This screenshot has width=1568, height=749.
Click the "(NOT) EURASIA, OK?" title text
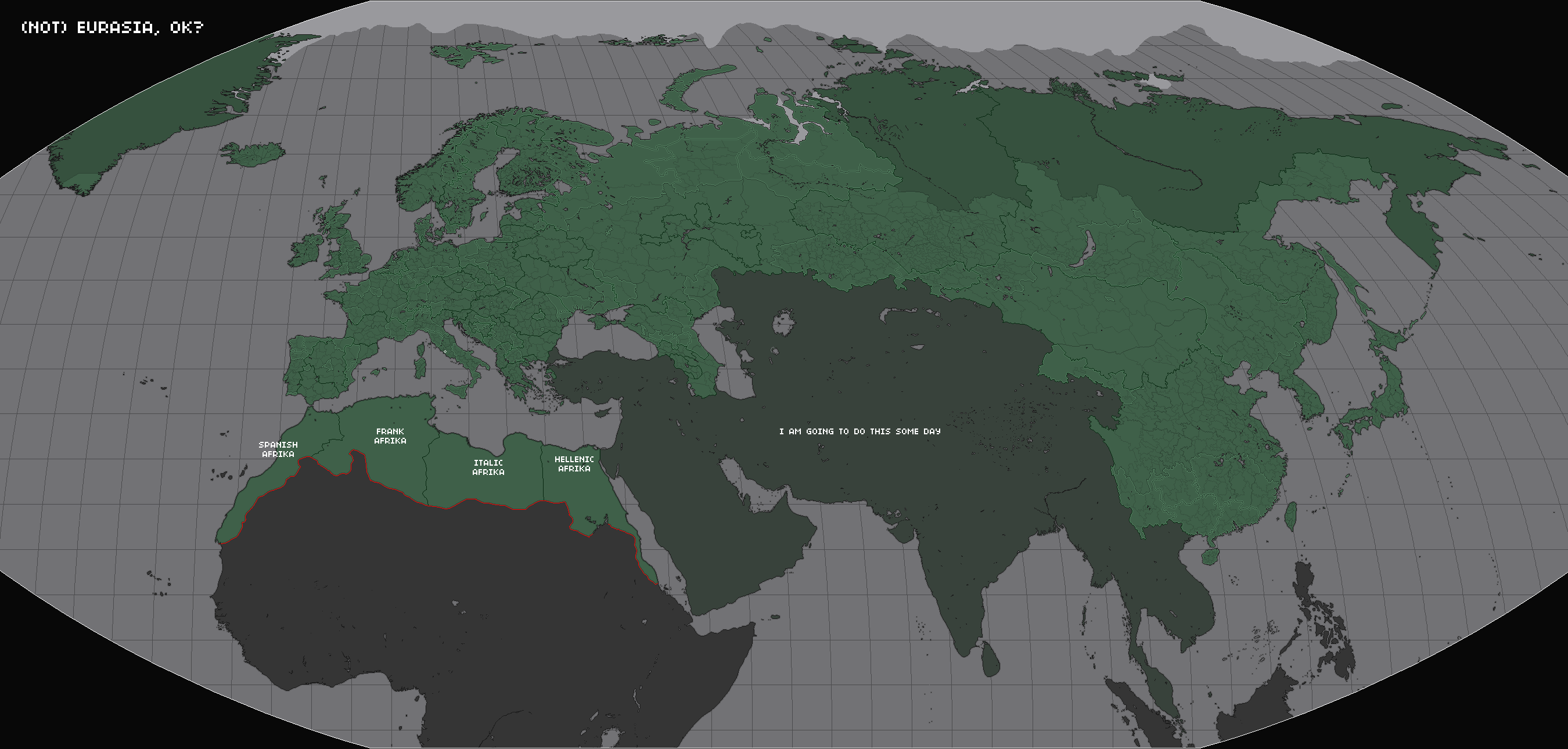[112, 27]
